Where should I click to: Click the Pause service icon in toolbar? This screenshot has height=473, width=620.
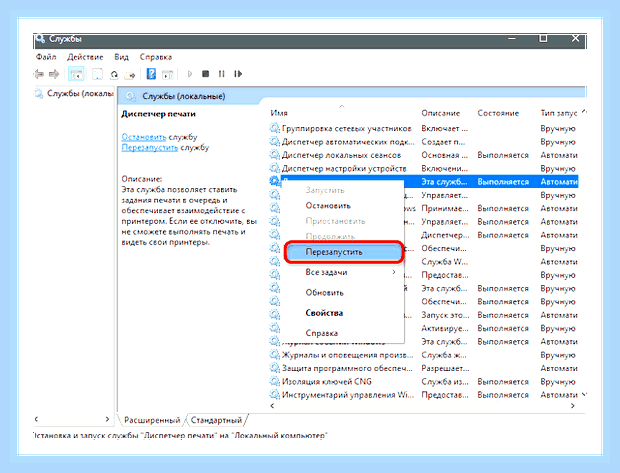221,74
